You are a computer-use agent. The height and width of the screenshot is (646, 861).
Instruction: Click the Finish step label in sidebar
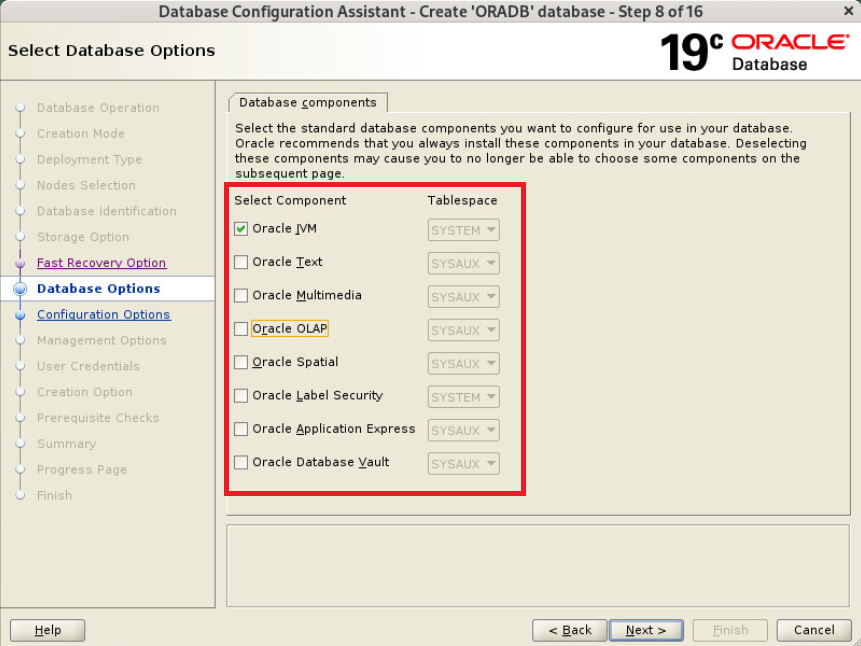[x=54, y=495]
